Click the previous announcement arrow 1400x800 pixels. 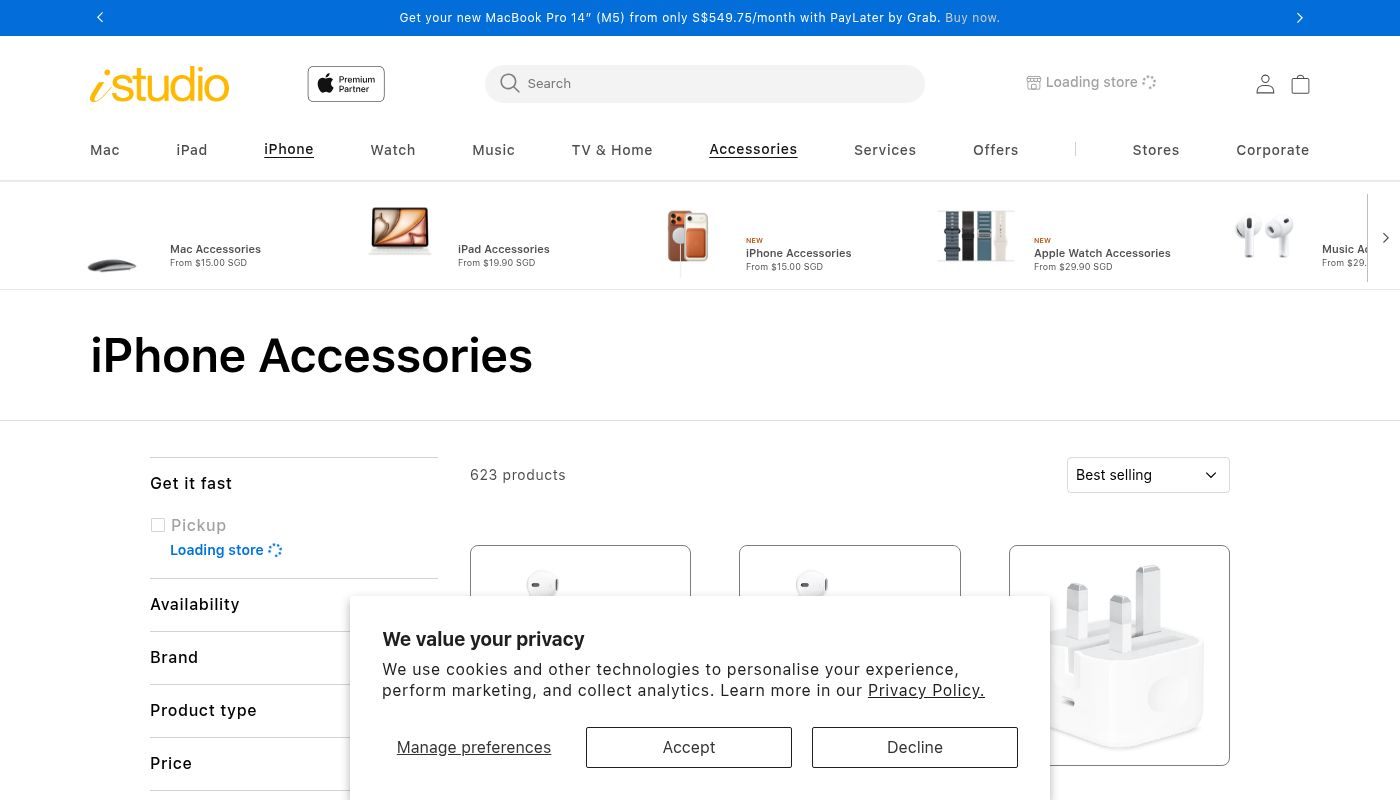coord(100,17)
